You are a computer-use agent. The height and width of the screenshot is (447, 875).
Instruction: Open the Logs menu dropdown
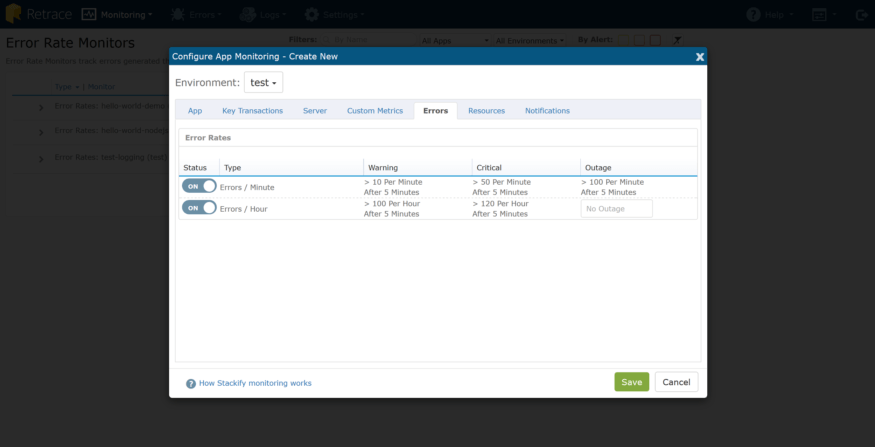tap(273, 15)
